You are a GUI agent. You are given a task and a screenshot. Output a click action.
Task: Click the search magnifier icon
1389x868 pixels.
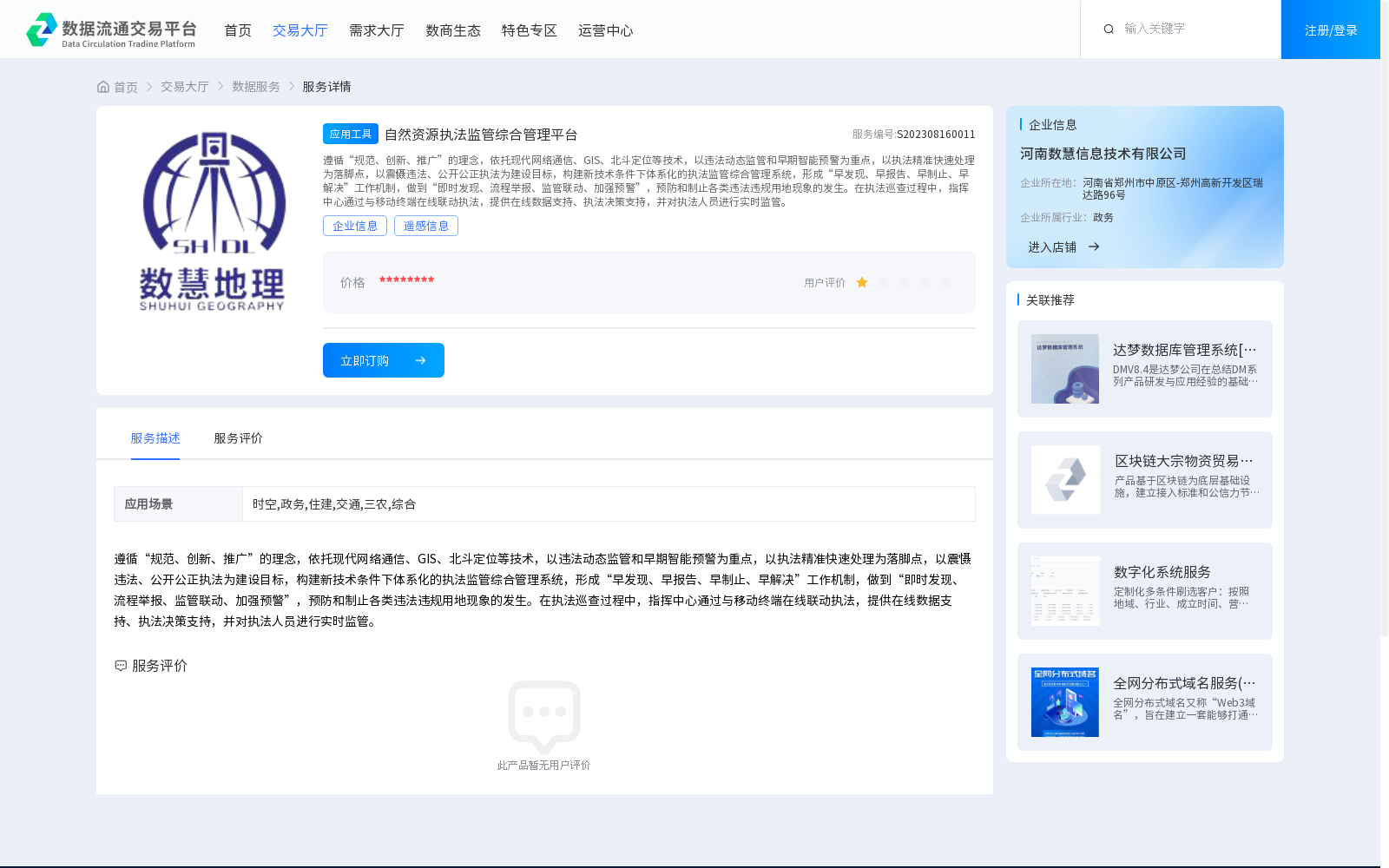(1109, 29)
